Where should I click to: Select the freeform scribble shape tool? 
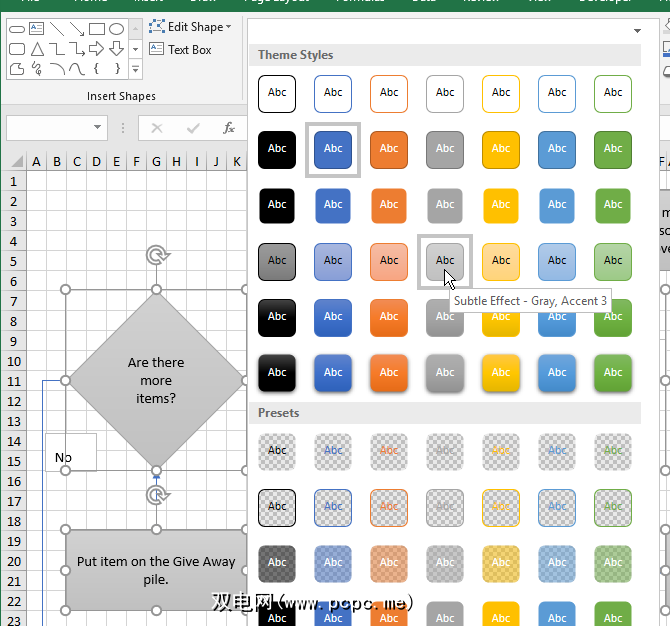(x=37, y=68)
